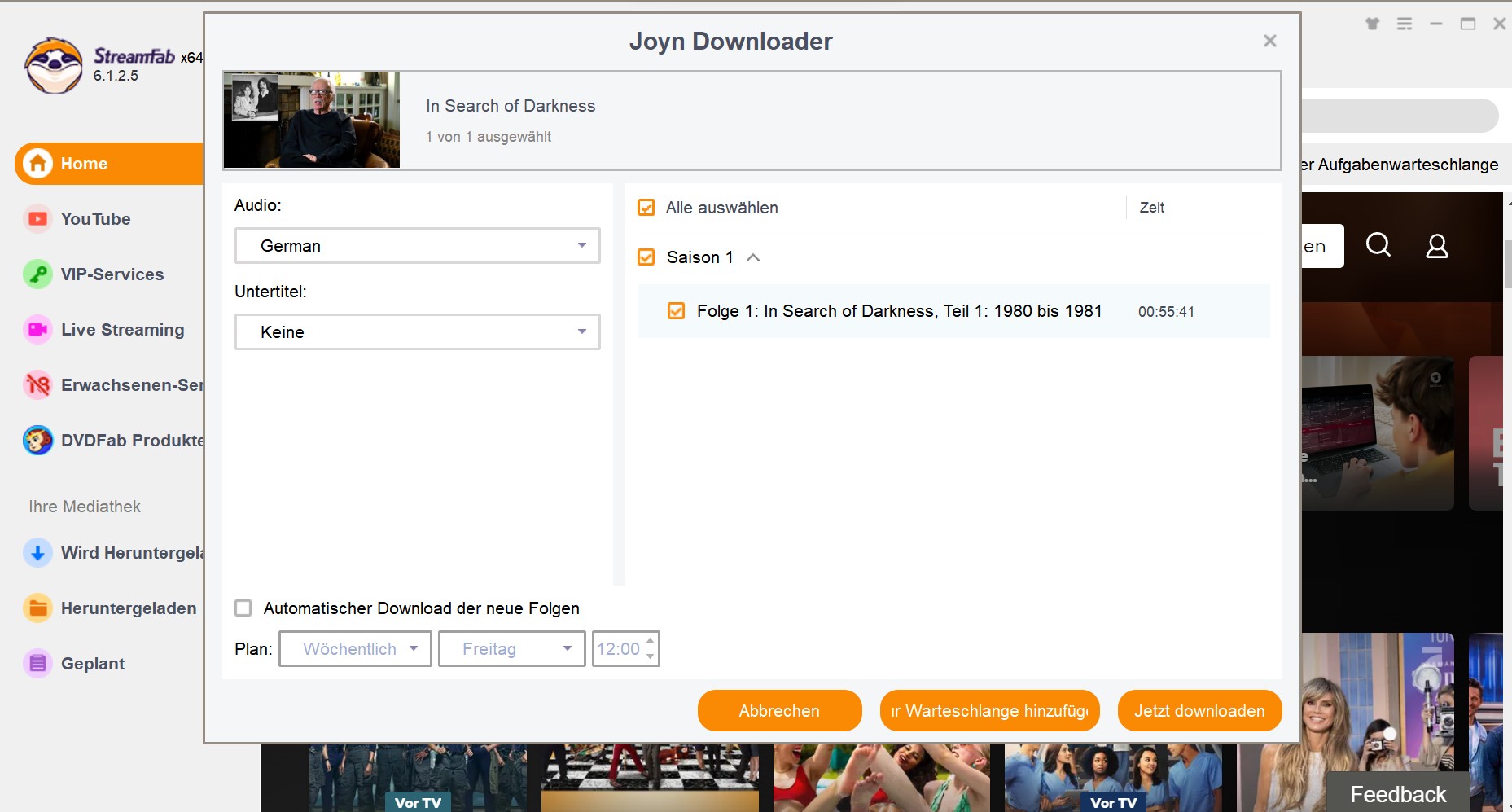1512x812 pixels.
Task: Click the DVDFab Produkte icon
Action: 37,441
